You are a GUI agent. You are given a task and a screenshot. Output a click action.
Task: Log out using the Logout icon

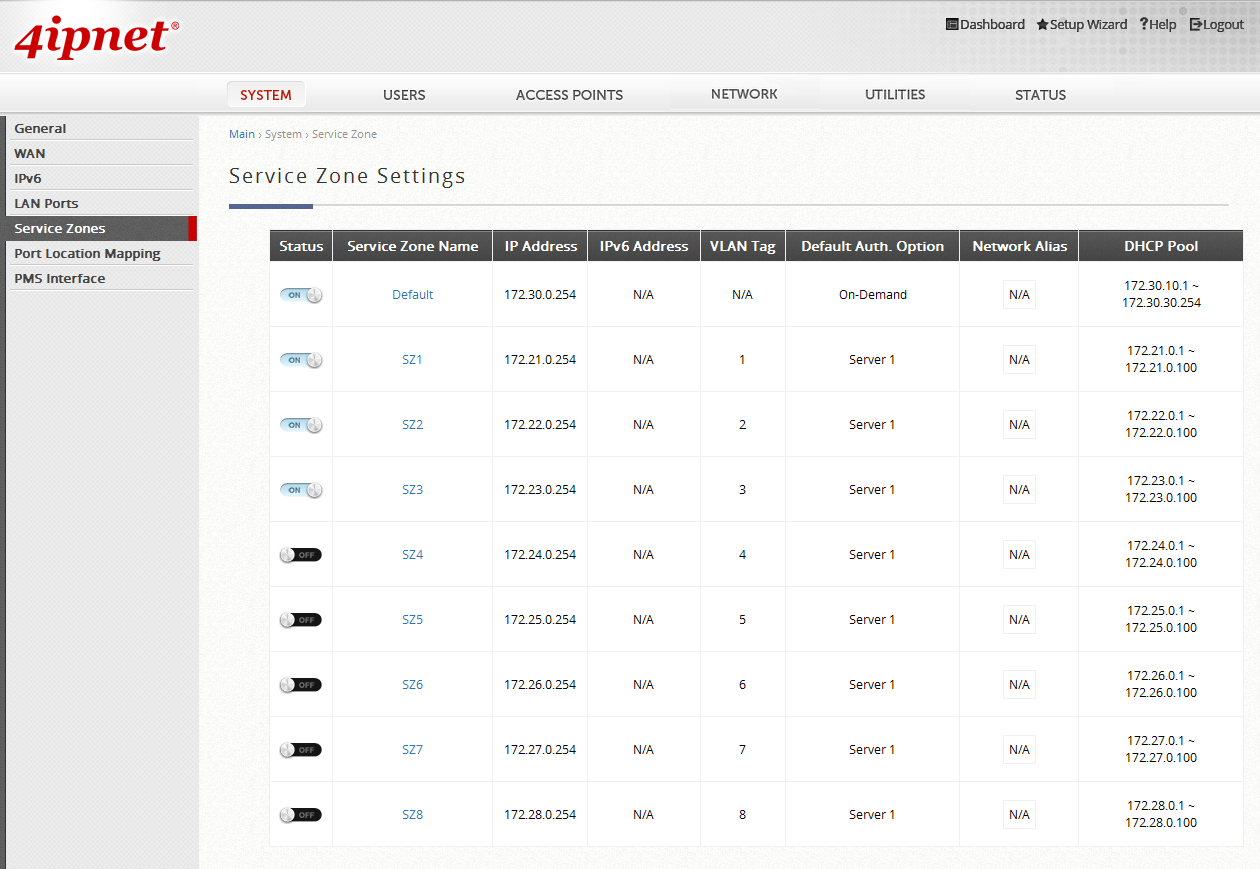tap(1194, 24)
